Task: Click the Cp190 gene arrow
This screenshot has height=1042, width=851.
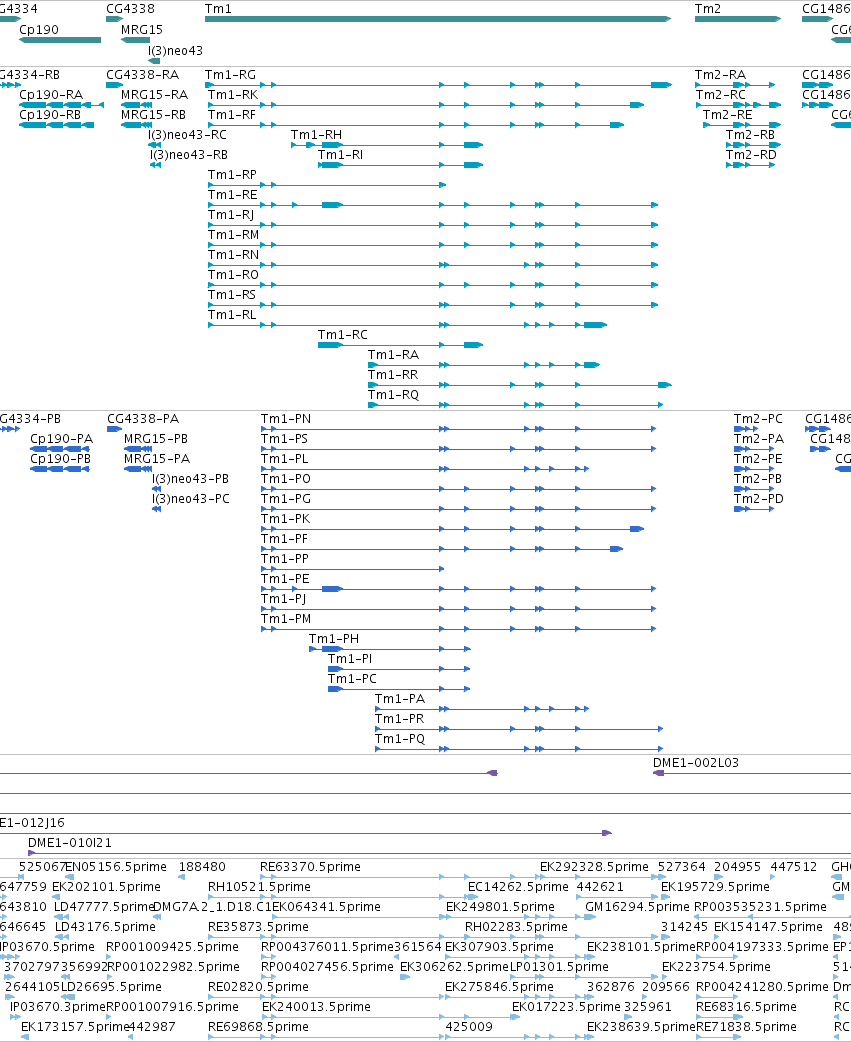Action: (x=60, y=40)
